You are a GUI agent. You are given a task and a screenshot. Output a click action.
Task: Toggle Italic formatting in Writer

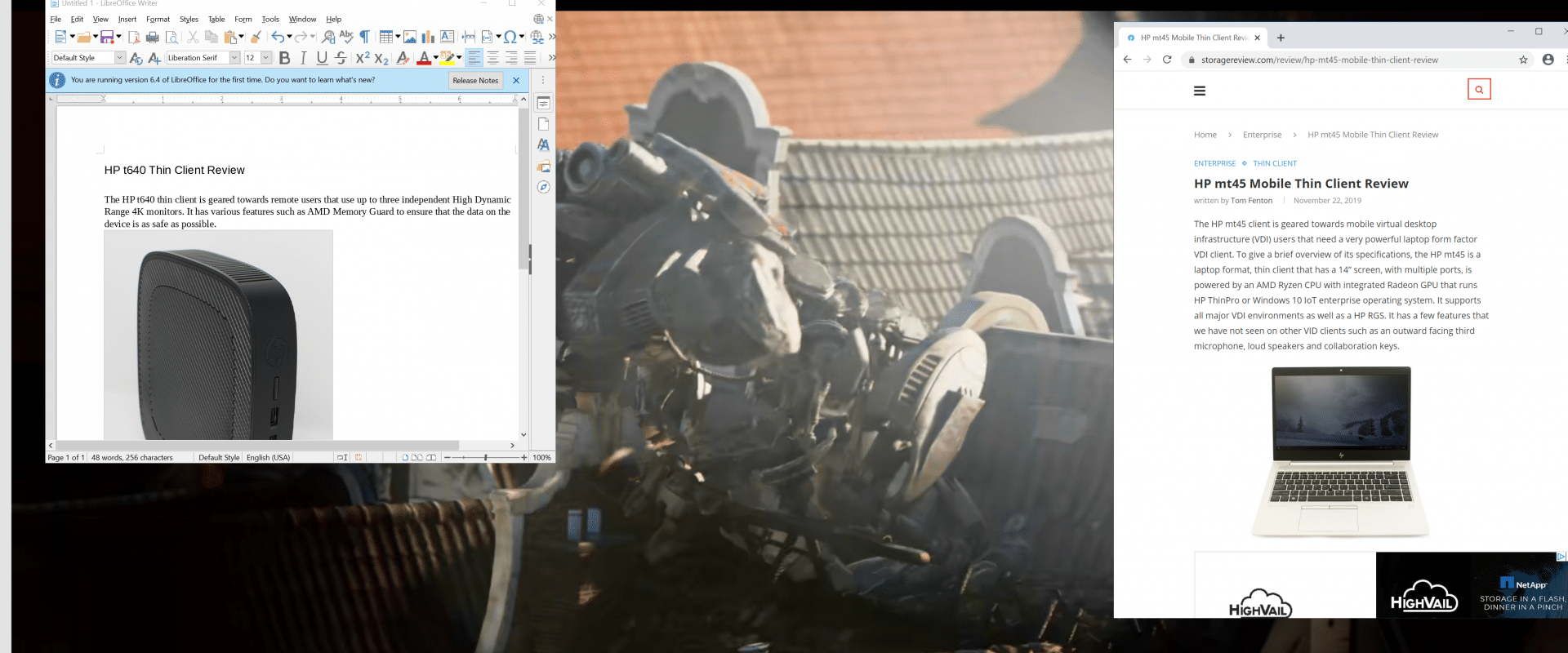pyautogui.click(x=303, y=58)
